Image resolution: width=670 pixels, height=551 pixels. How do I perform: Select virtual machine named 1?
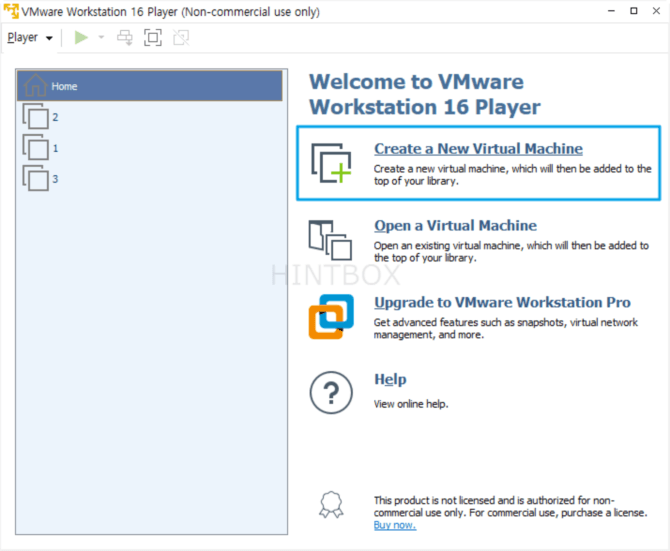coord(150,148)
